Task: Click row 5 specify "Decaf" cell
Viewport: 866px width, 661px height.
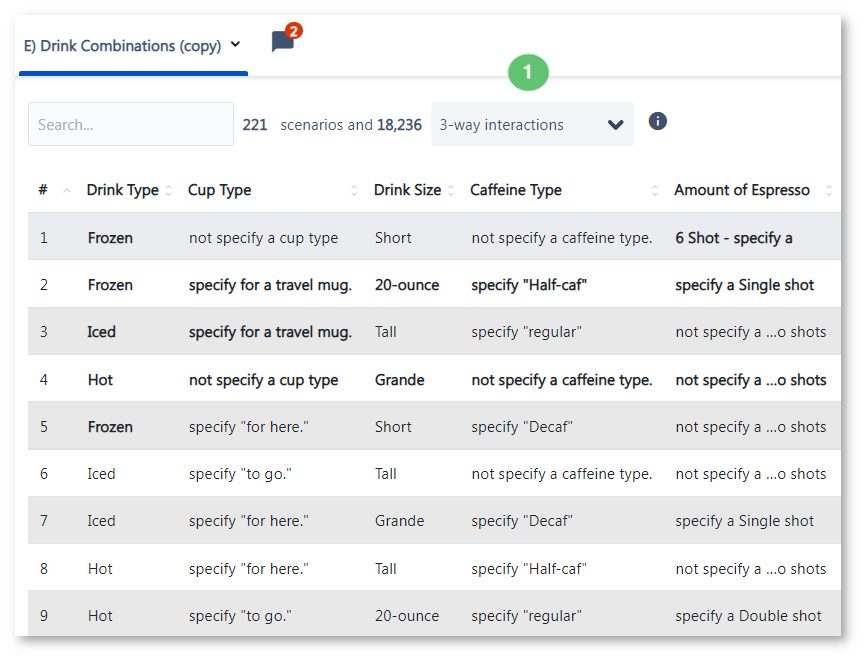Action: (522, 427)
